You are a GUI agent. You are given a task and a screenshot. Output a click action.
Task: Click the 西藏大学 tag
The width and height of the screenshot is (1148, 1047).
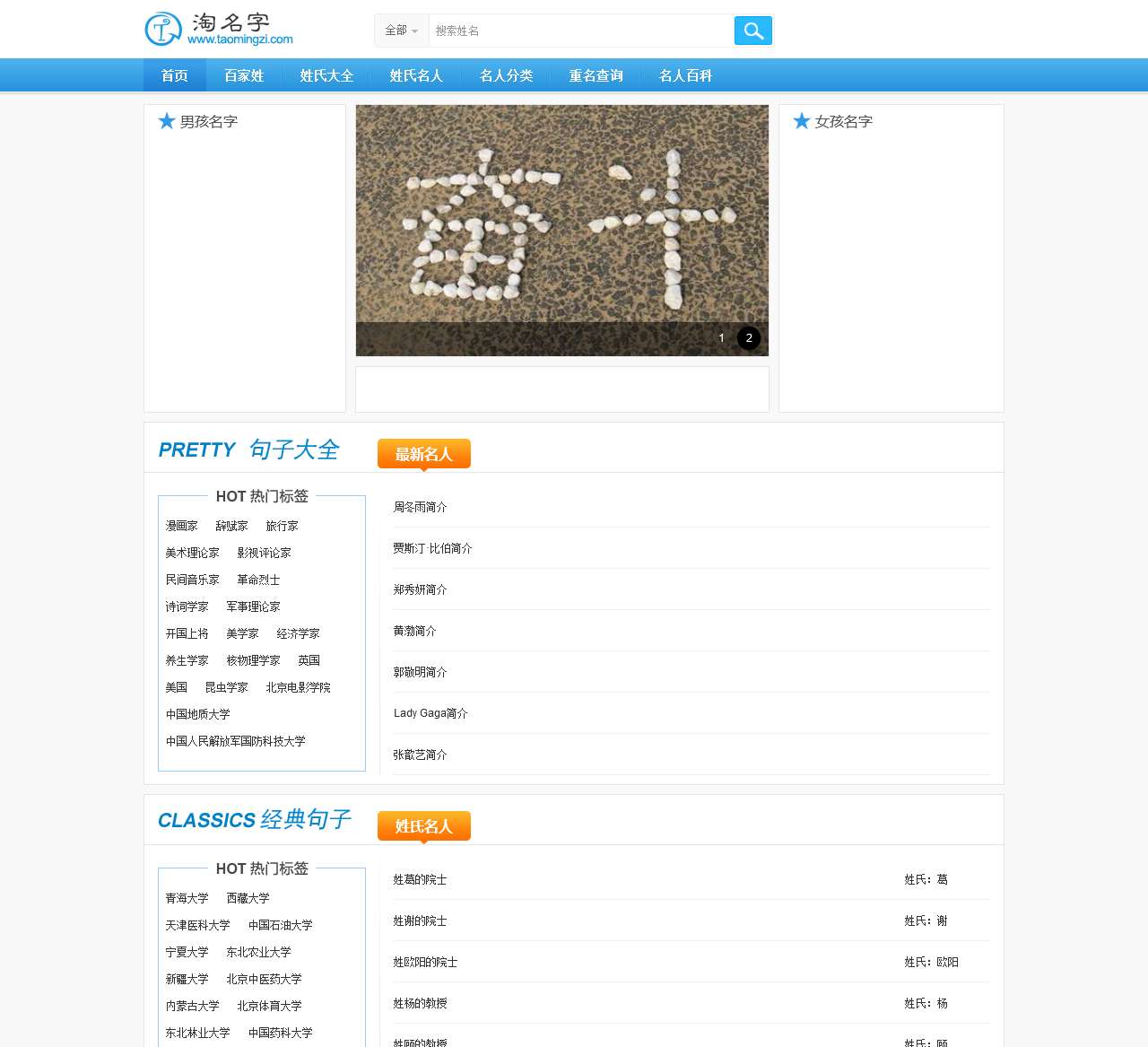click(x=248, y=898)
